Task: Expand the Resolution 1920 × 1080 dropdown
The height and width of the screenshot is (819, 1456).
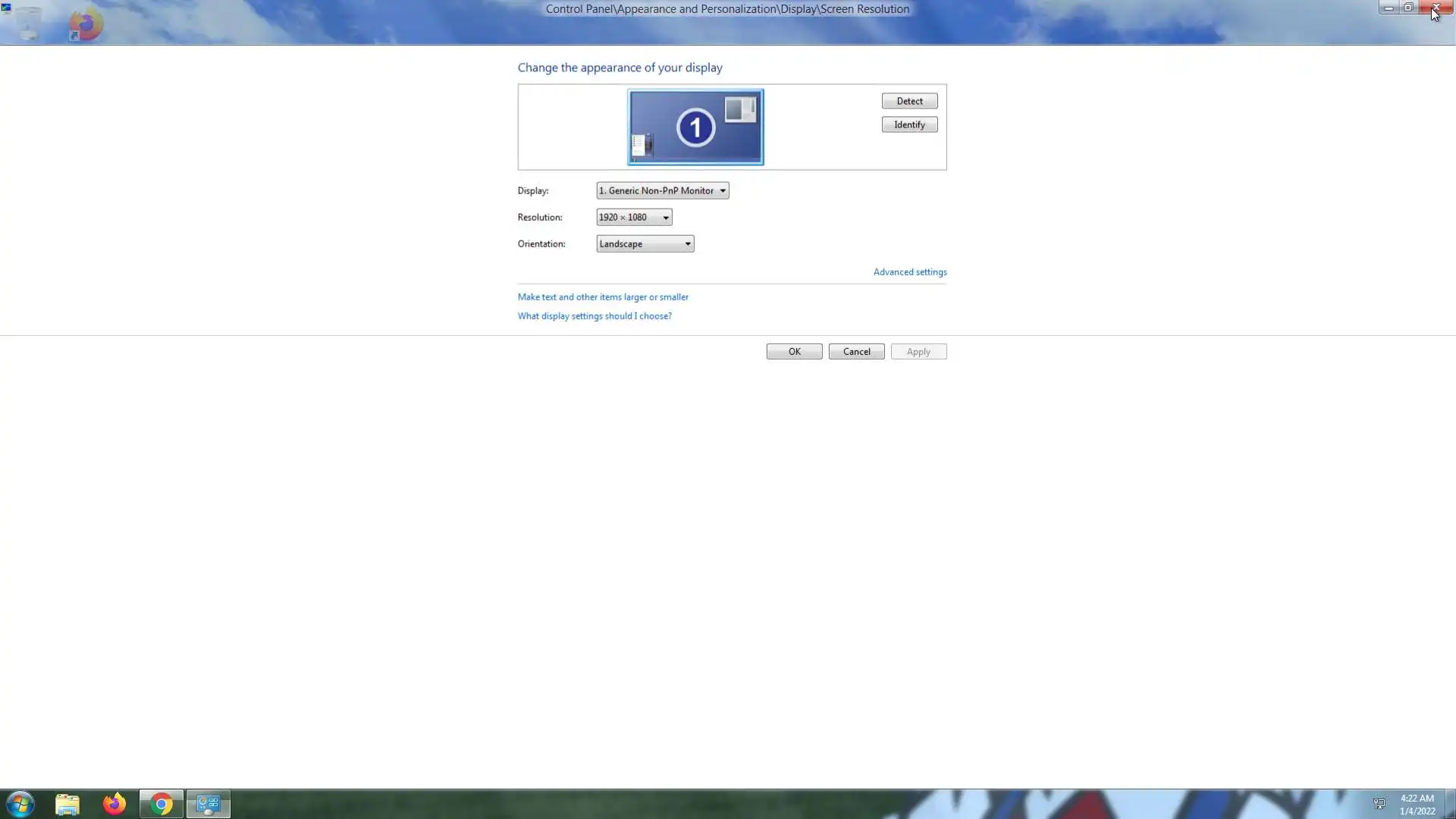Action: pos(634,218)
